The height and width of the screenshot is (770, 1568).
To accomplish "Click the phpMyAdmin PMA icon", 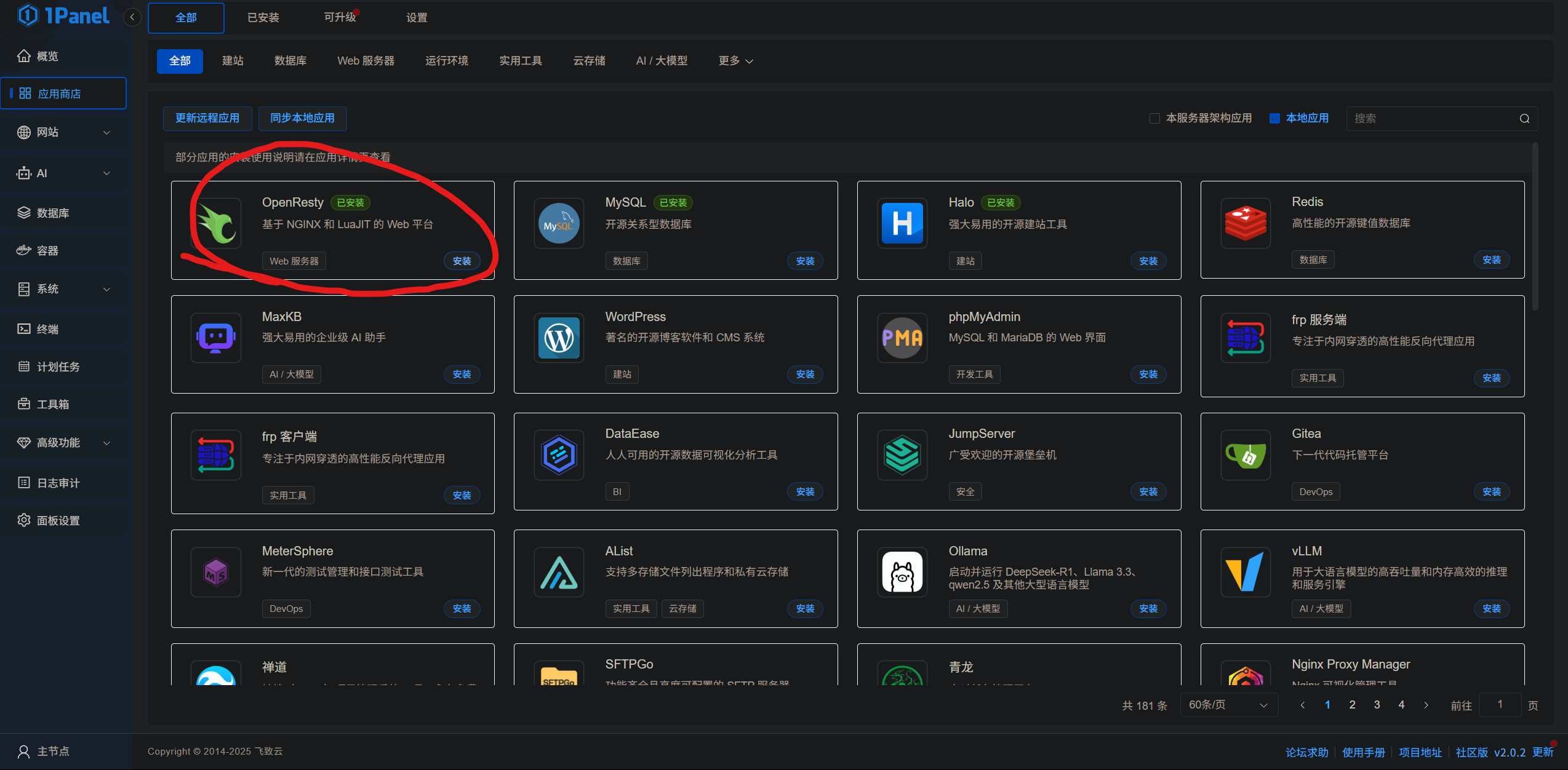I will click(x=902, y=338).
